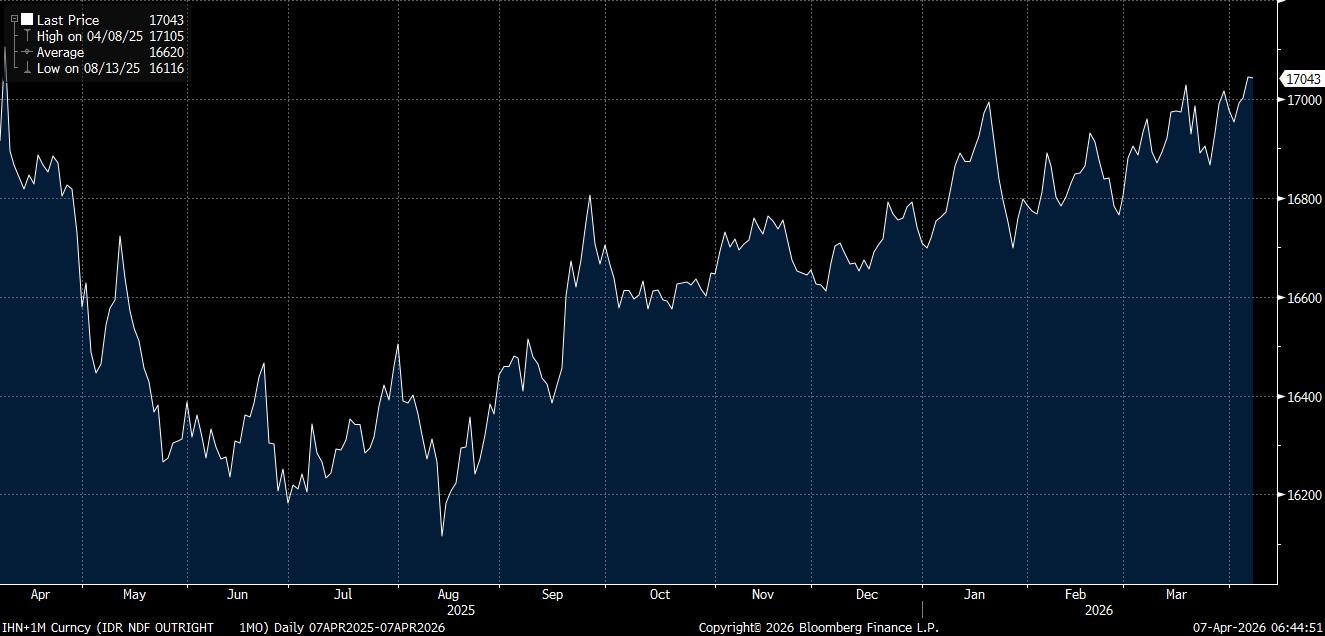Click the 16600 y-axis label
Screen dimensions: 1325x636
pos(1300,298)
